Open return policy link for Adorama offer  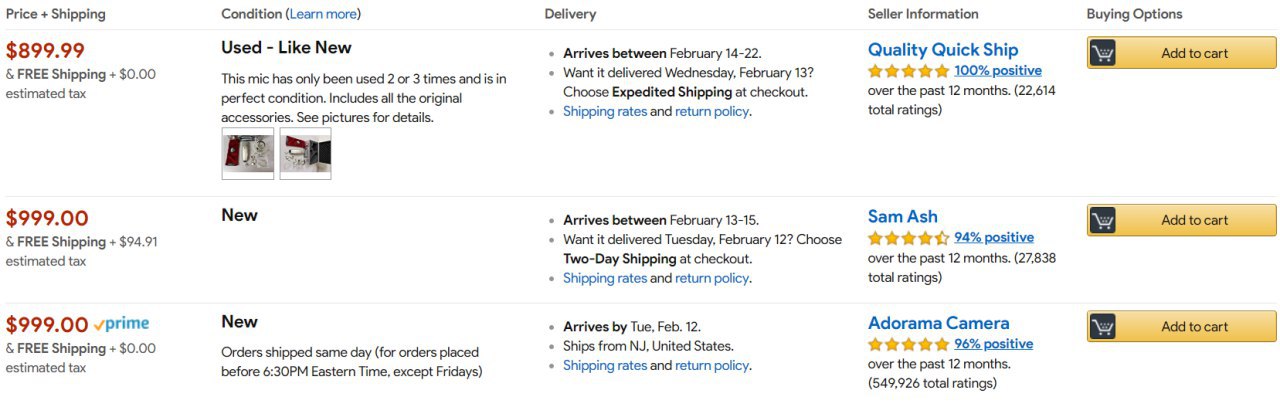(711, 365)
